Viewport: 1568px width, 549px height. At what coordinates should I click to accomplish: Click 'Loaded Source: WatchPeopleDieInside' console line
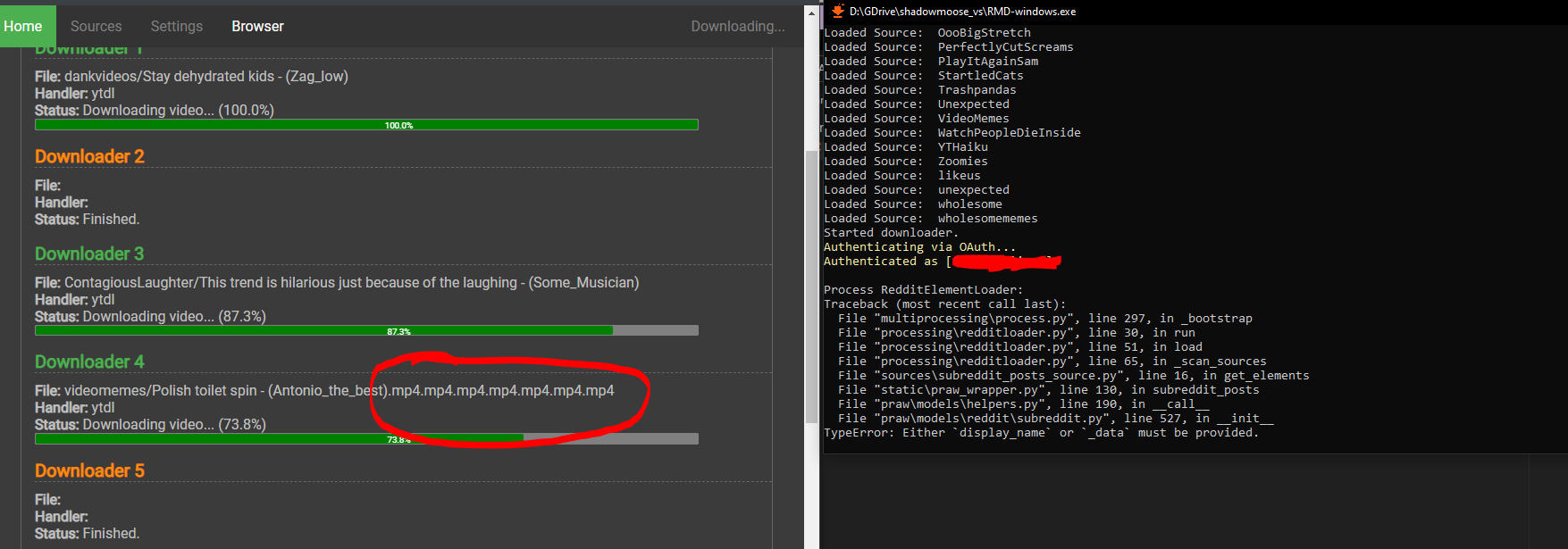pos(952,133)
